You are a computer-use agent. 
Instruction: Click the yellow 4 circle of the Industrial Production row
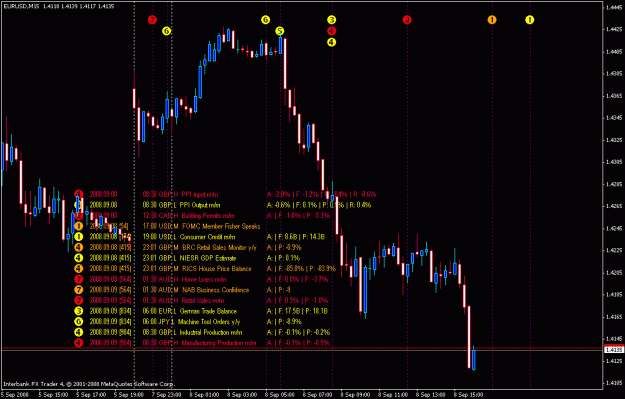(x=79, y=332)
